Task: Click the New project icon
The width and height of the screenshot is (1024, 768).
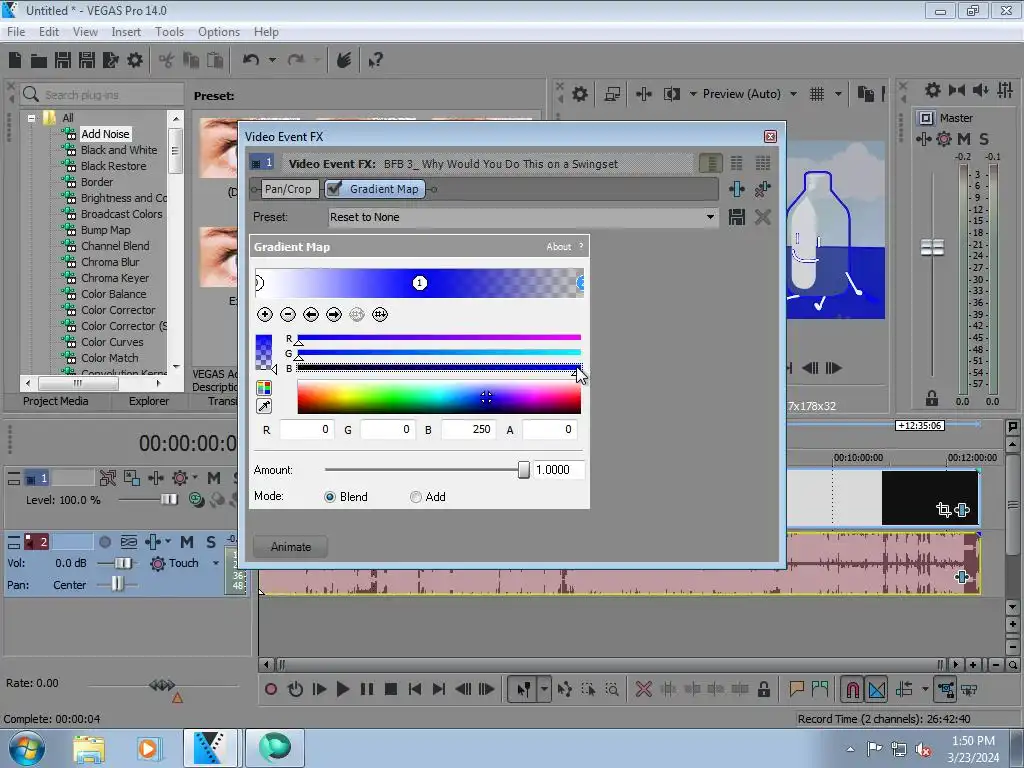Action: (x=15, y=60)
